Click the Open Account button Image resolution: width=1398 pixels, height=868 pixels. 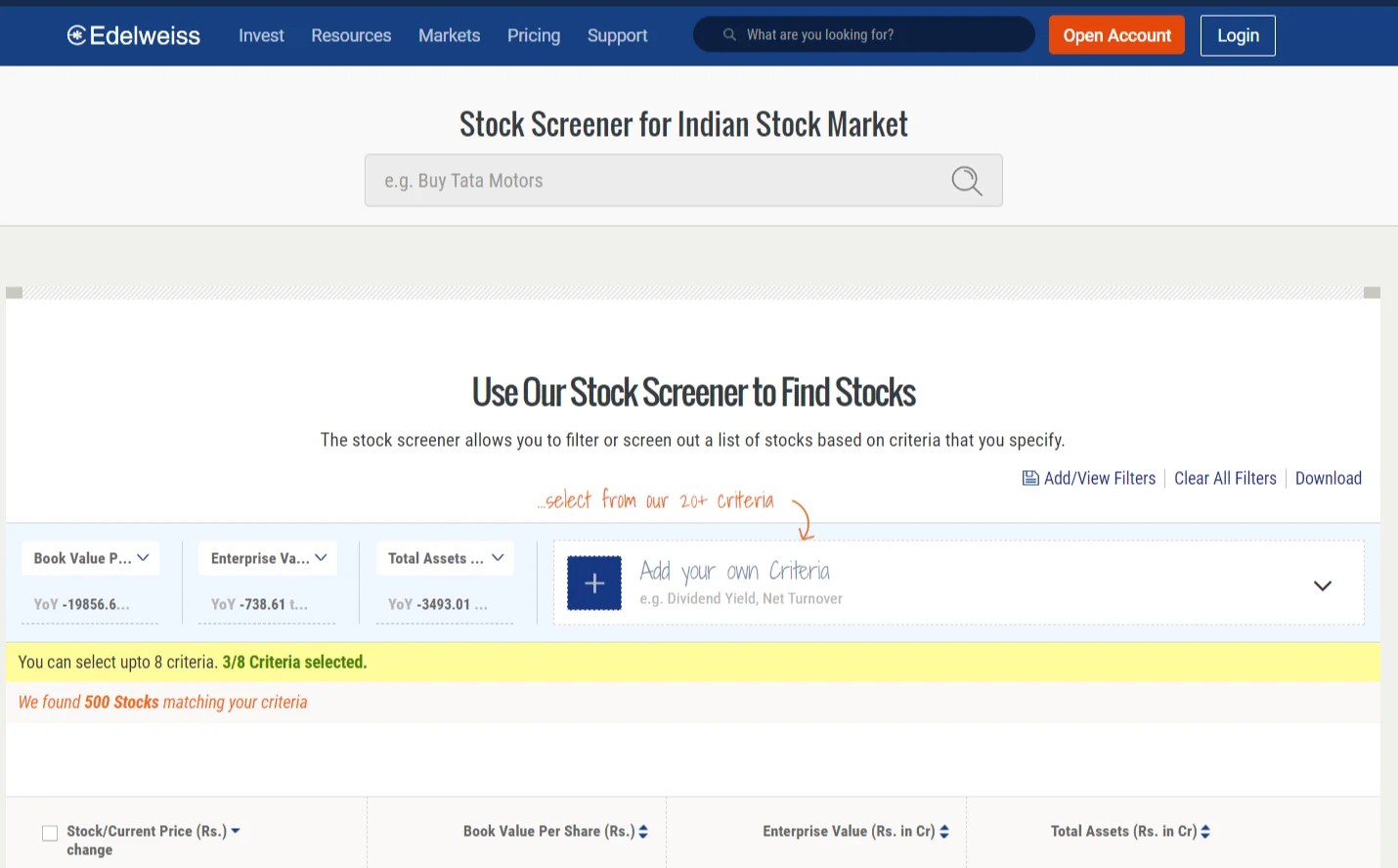pyautogui.click(x=1115, y=34)
